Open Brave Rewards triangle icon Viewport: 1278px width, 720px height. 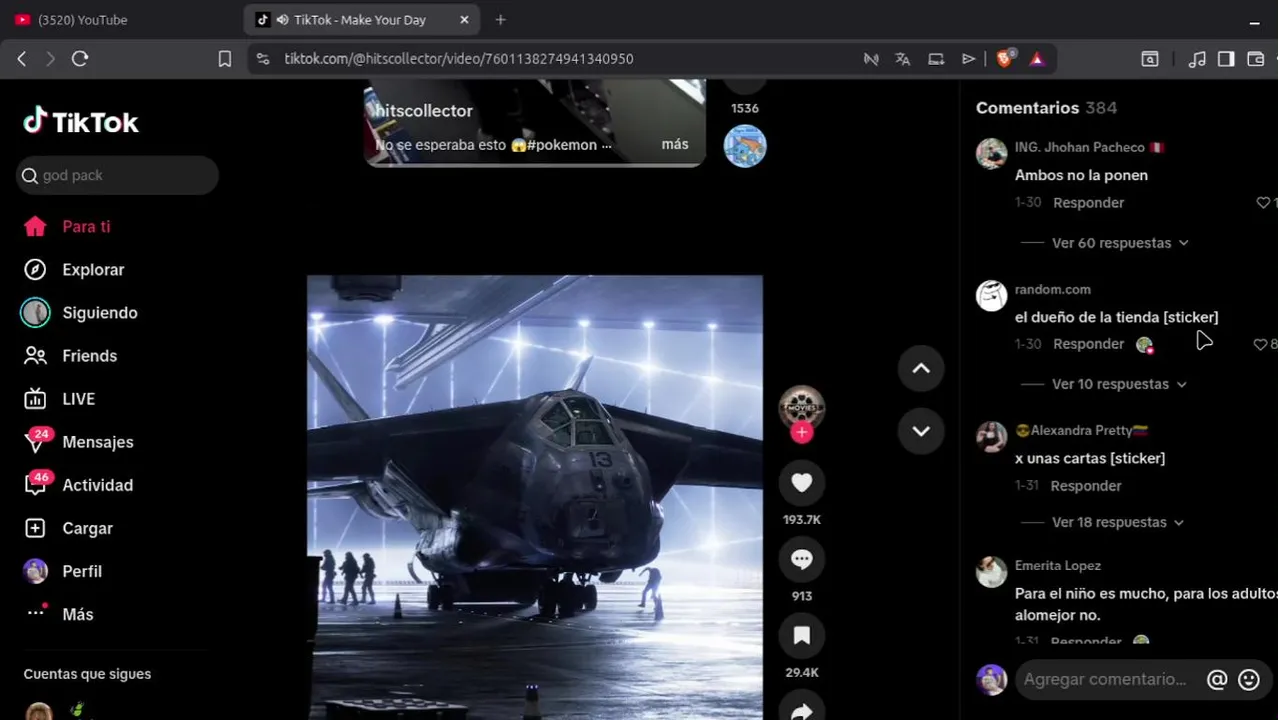click(x=1037, y=59)
